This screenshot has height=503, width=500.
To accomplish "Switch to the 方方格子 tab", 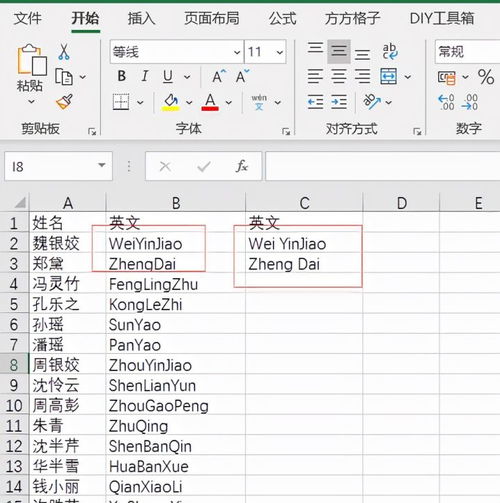I will pyautogui.click(x=352, y=18).
